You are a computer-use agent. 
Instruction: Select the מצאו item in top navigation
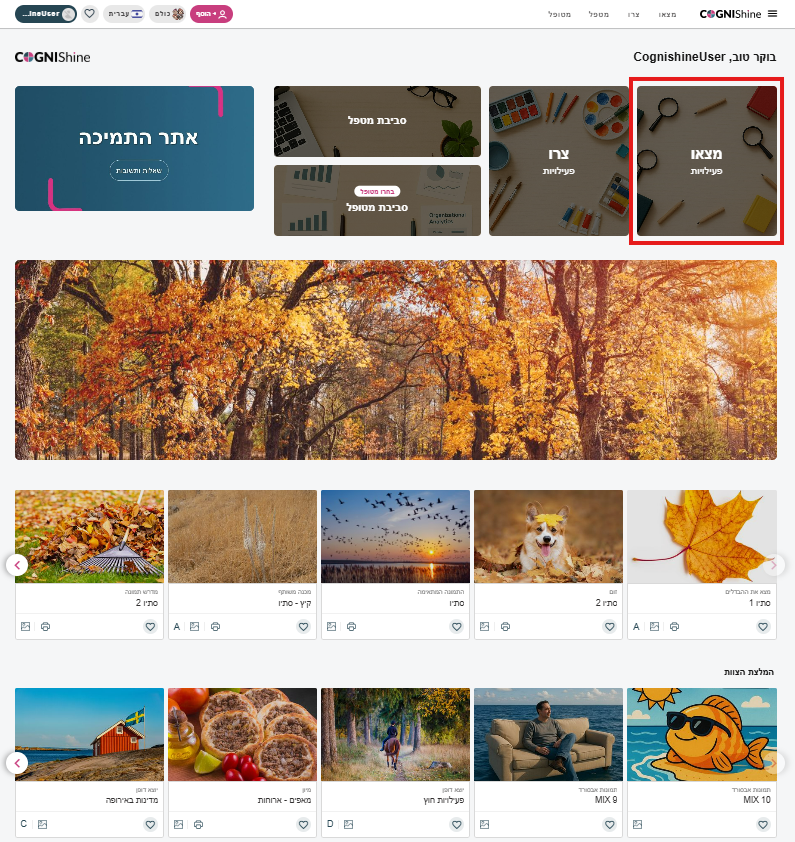pos(667,14)
